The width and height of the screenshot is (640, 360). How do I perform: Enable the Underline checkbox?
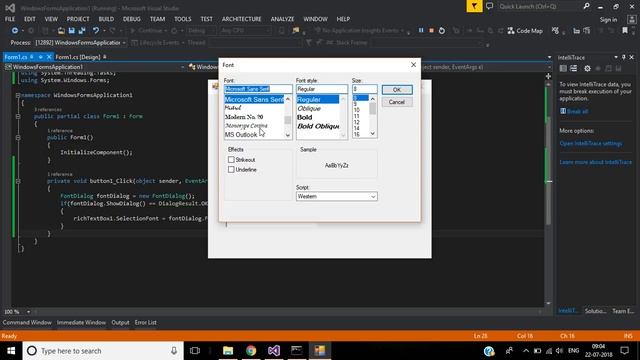231,169
